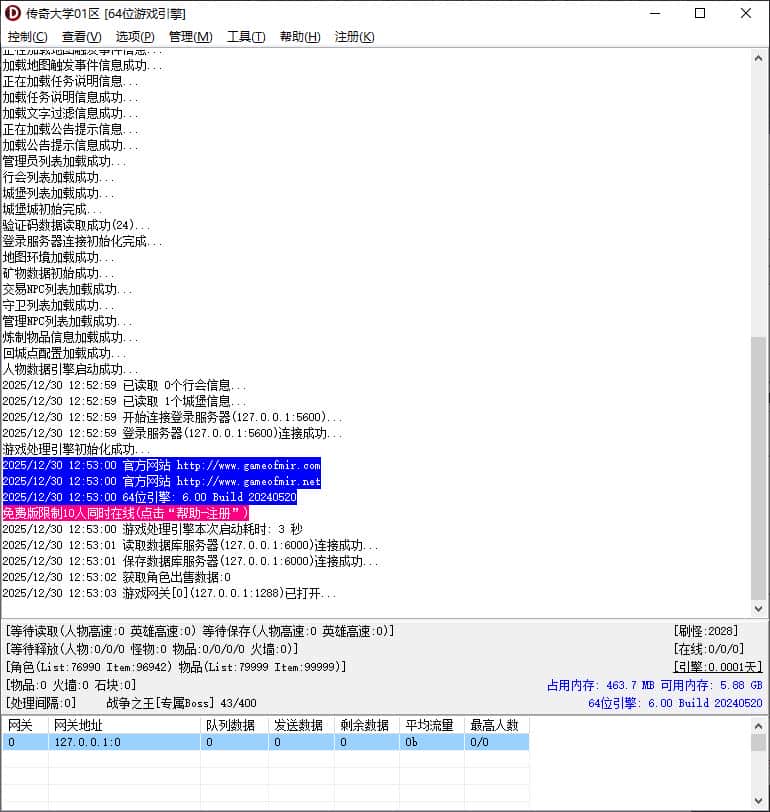The height and width of the screenshot is (812, 770).
Task: Click the log panel scrollbar thumb
Action: 758,468
